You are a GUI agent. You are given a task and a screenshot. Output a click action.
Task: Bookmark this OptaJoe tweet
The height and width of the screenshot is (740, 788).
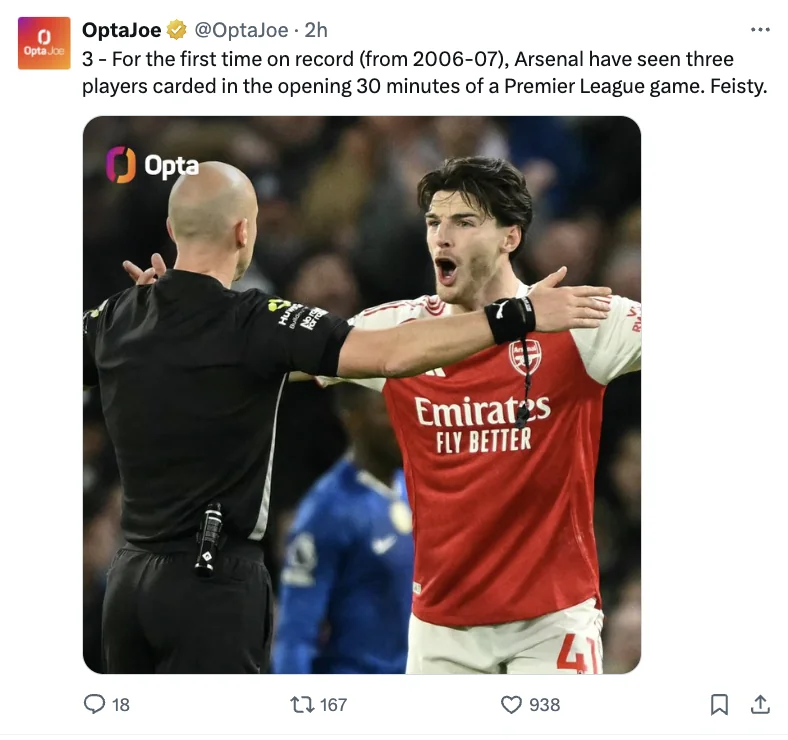[x=719, y=704]
